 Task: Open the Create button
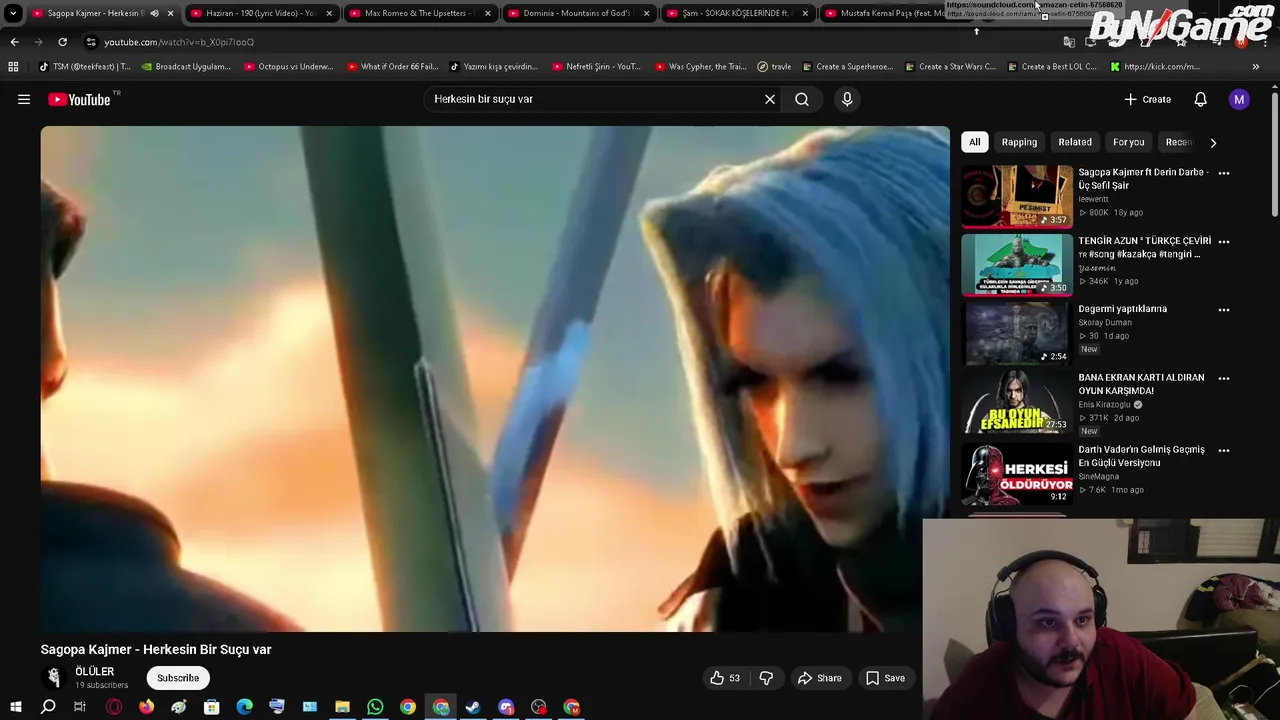point(1147,99)
